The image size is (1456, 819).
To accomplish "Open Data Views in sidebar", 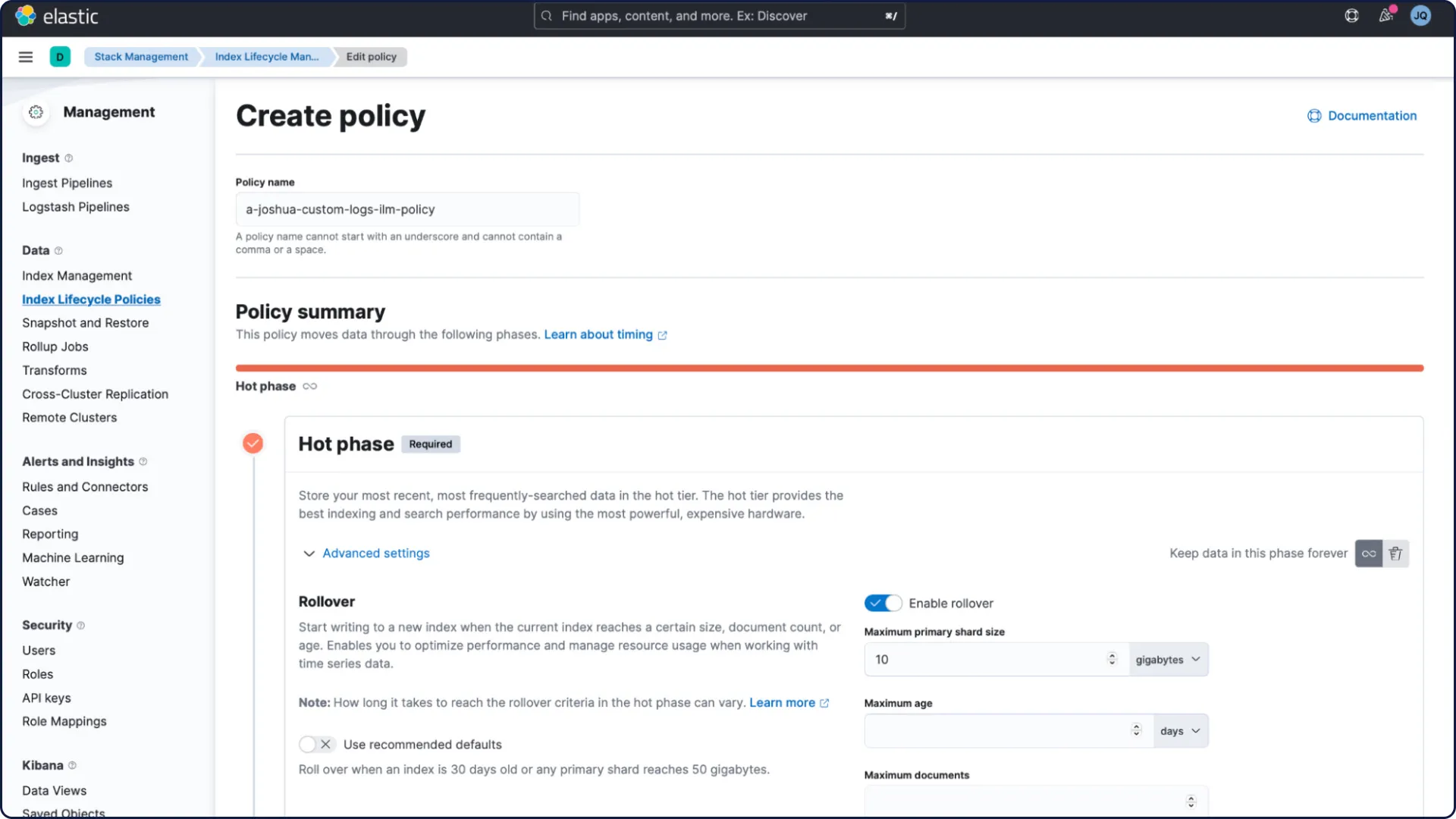I will (x=55, y=791).
